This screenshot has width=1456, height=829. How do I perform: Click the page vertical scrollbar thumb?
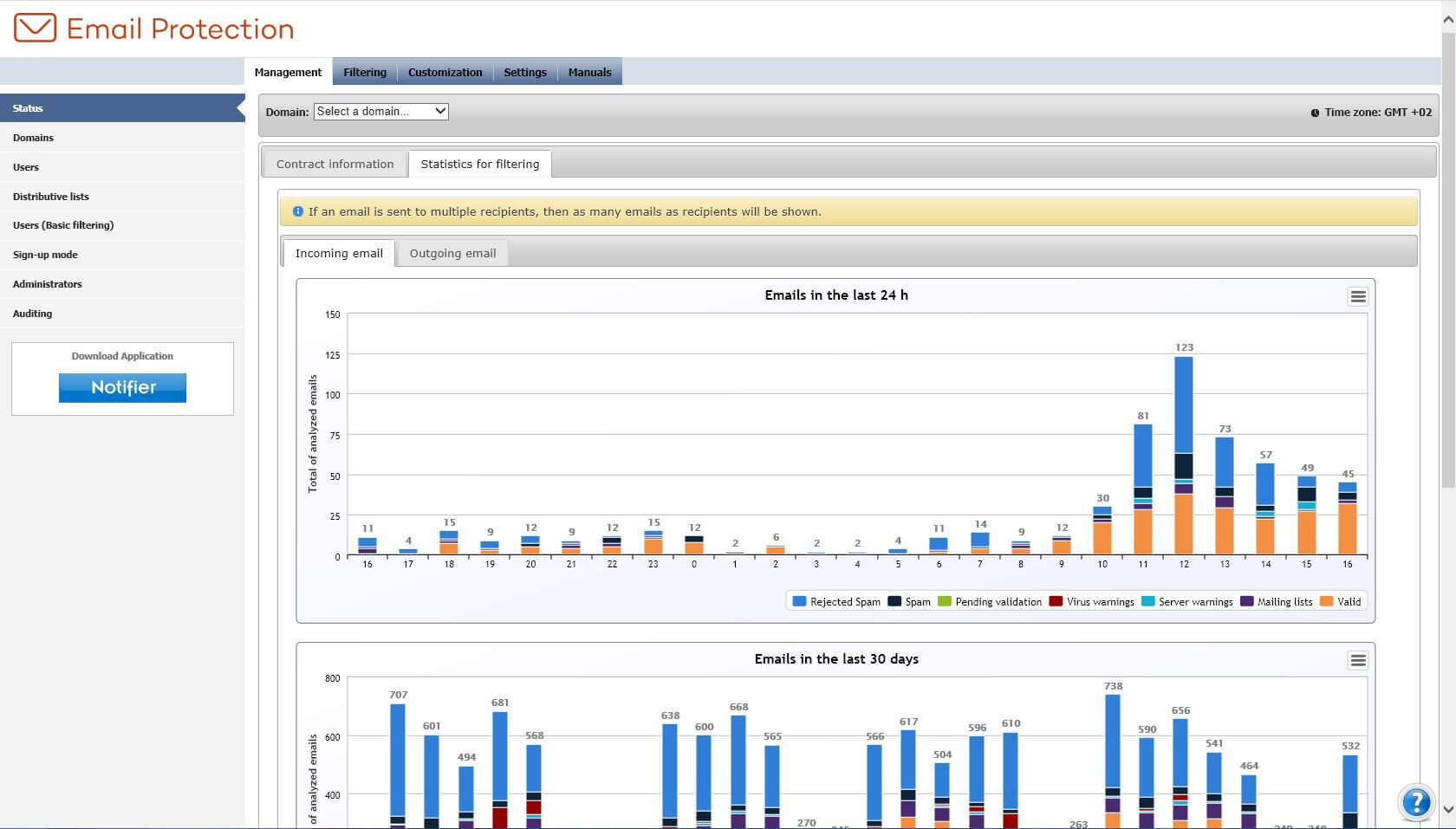coord(1448,260)
